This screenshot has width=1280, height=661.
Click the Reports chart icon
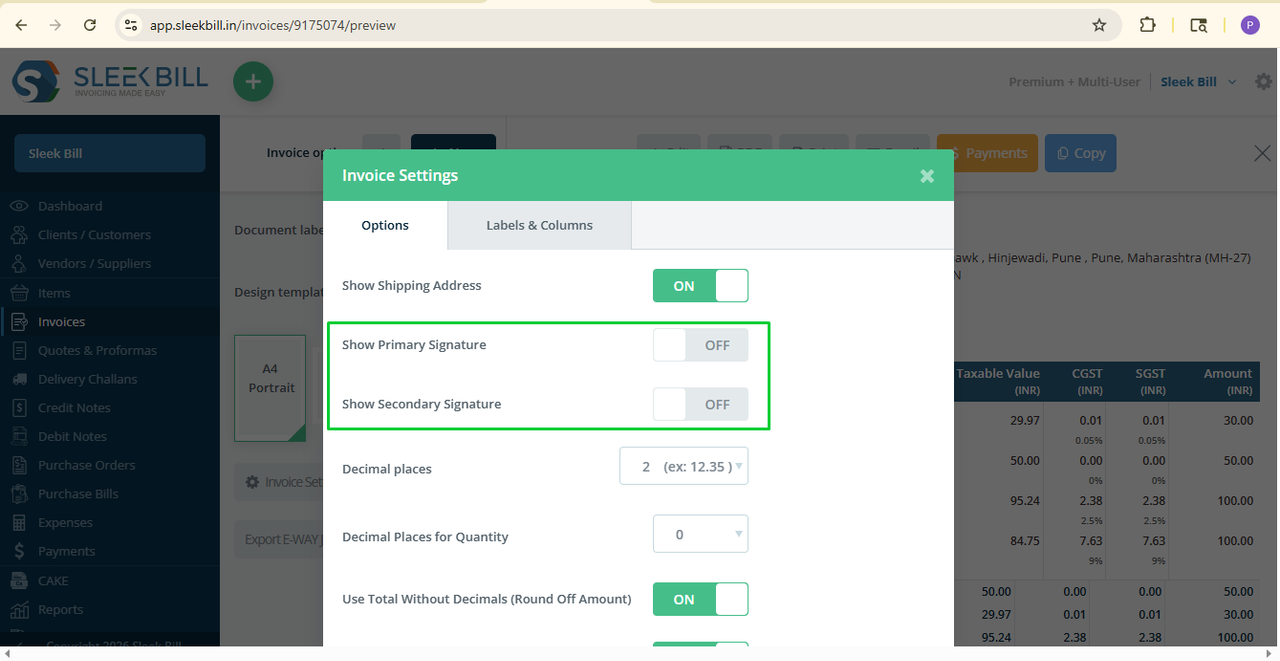point(19,609)
